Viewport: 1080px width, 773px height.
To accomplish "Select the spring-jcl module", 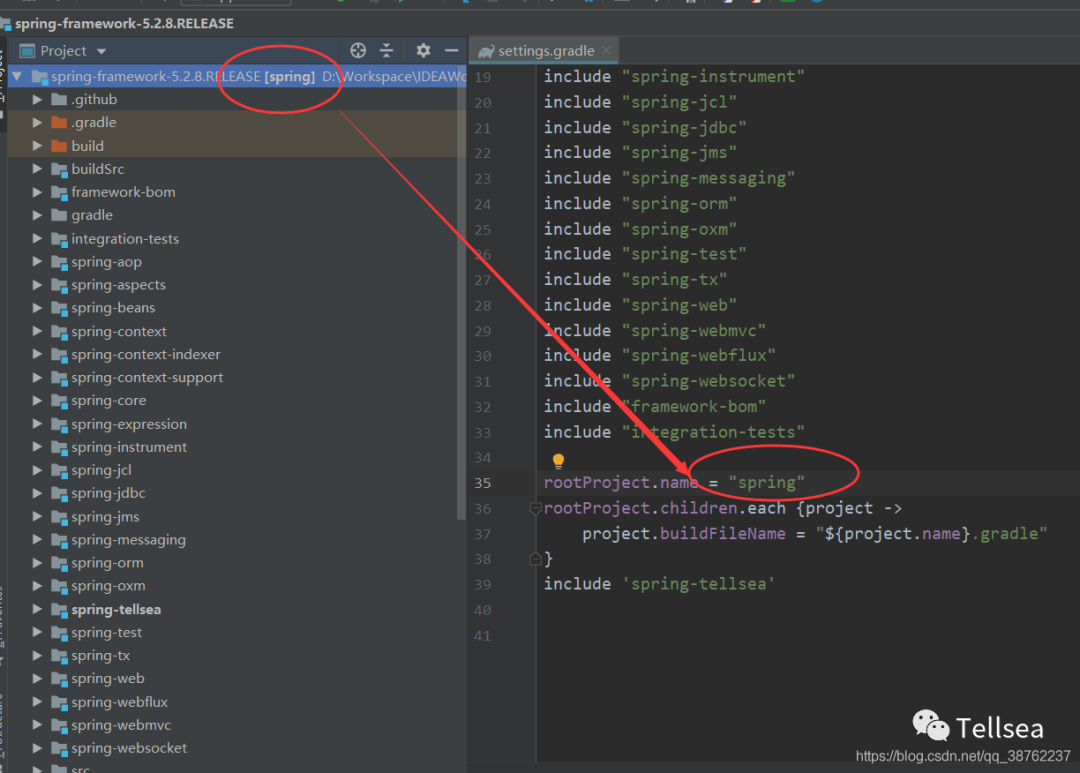I will coord(101,470).
